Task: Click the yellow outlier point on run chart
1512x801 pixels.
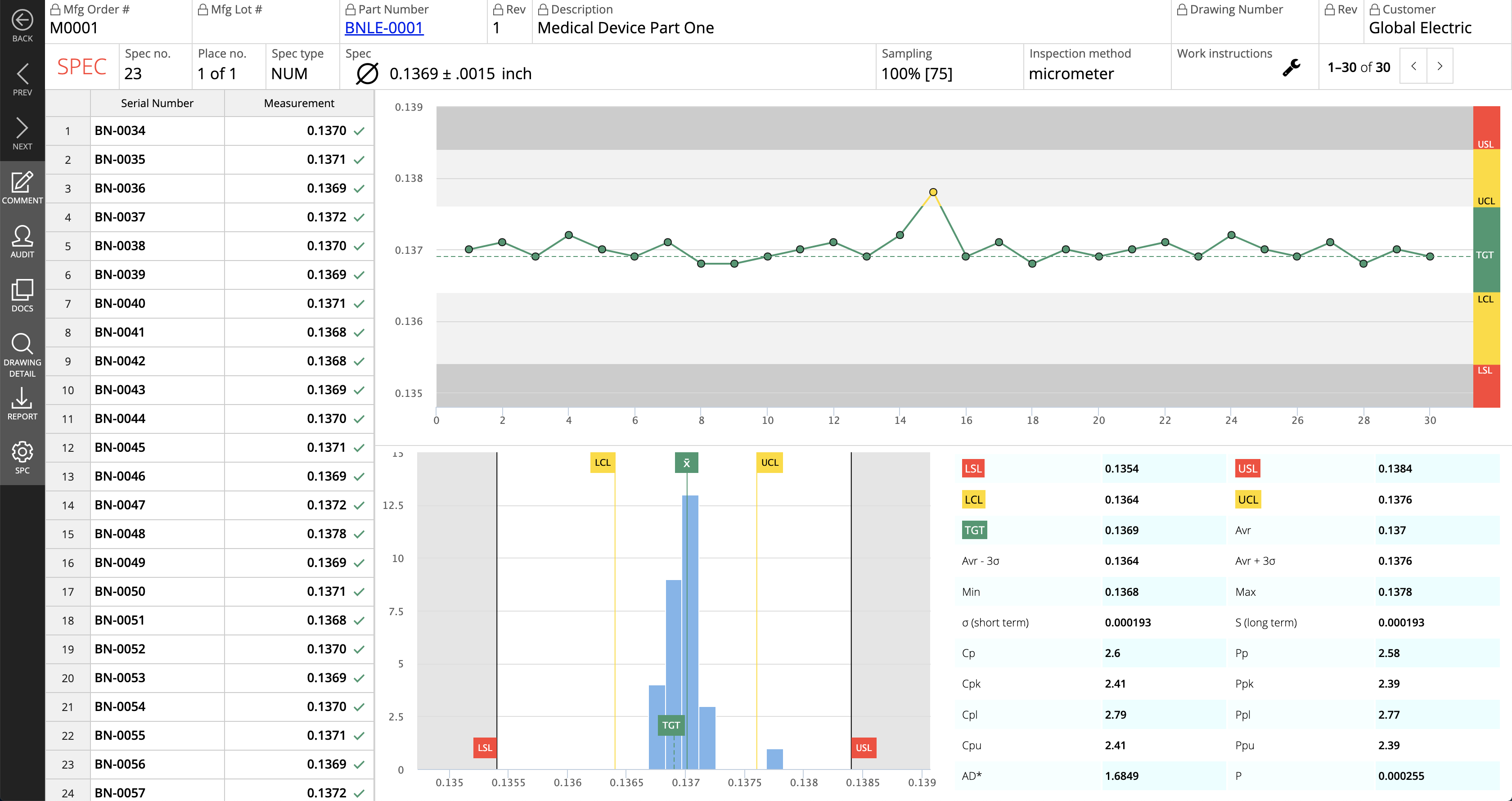Action: pos(933,192)
